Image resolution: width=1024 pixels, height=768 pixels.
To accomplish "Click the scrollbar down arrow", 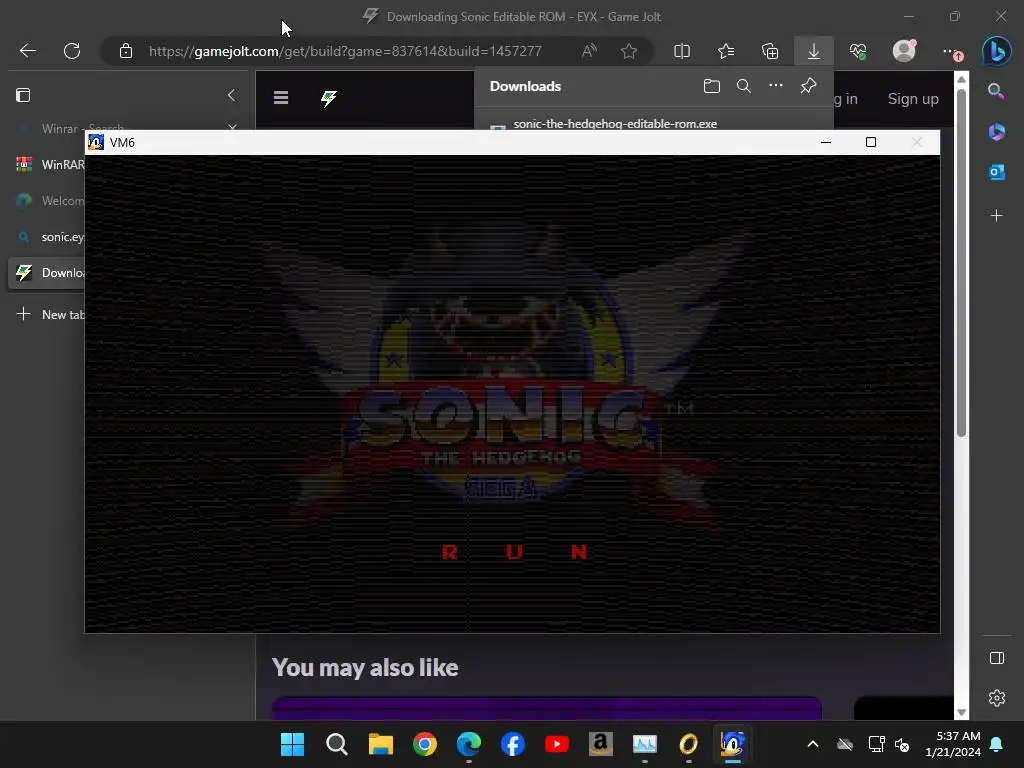I will [961, 712].
